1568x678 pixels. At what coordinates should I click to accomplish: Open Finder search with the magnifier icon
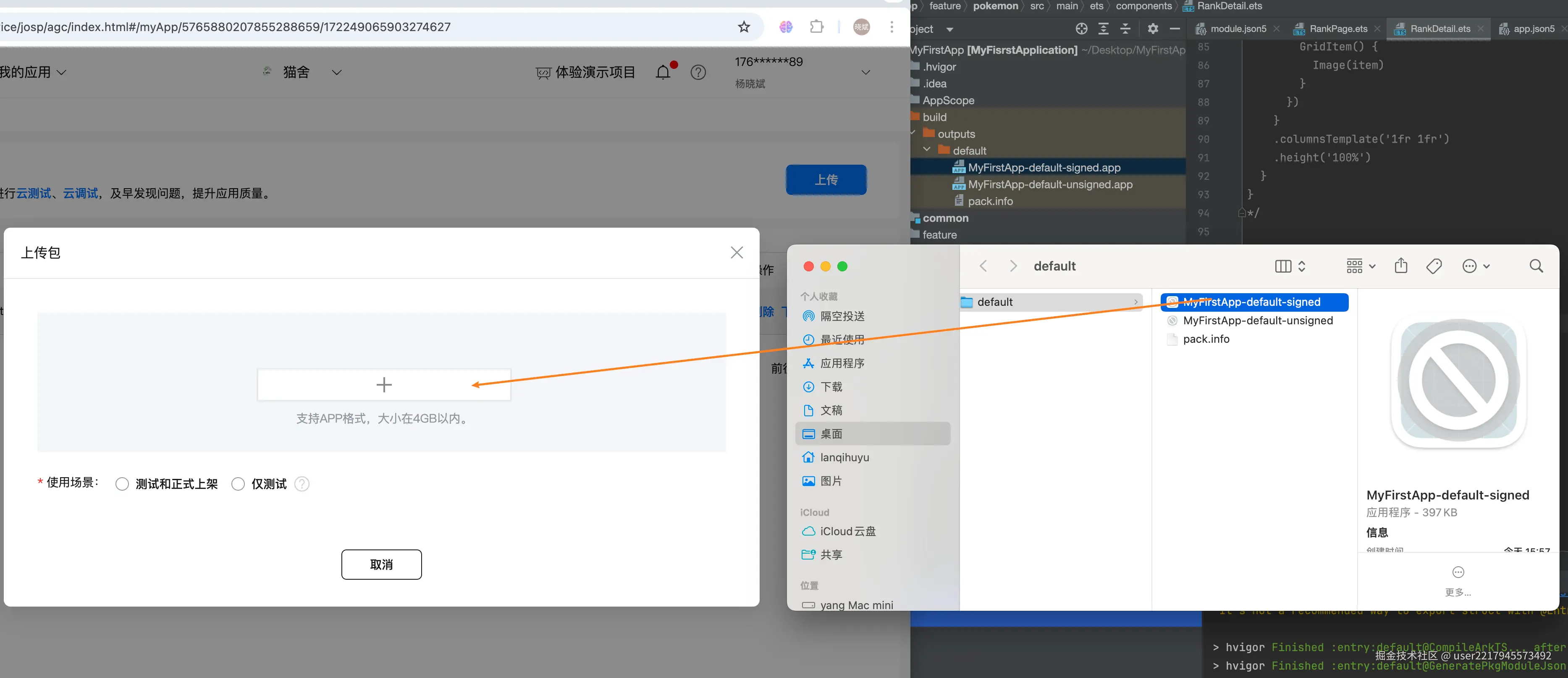click(x=1536, y=265)
